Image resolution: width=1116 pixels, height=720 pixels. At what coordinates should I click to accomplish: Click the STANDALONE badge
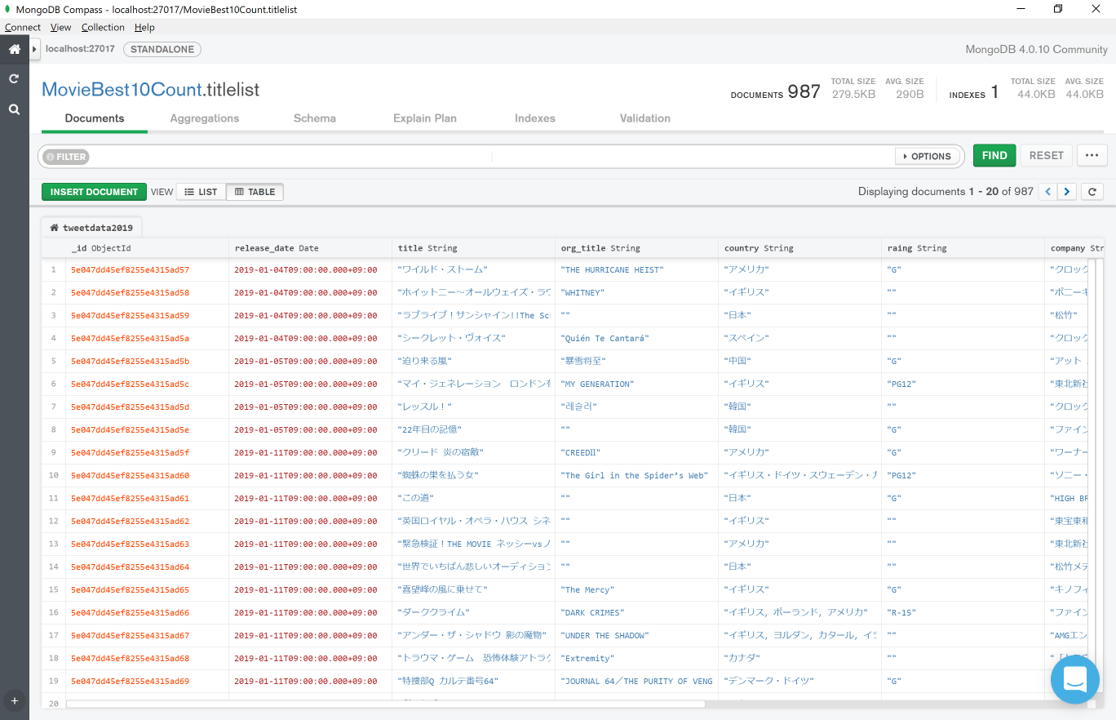162,49
